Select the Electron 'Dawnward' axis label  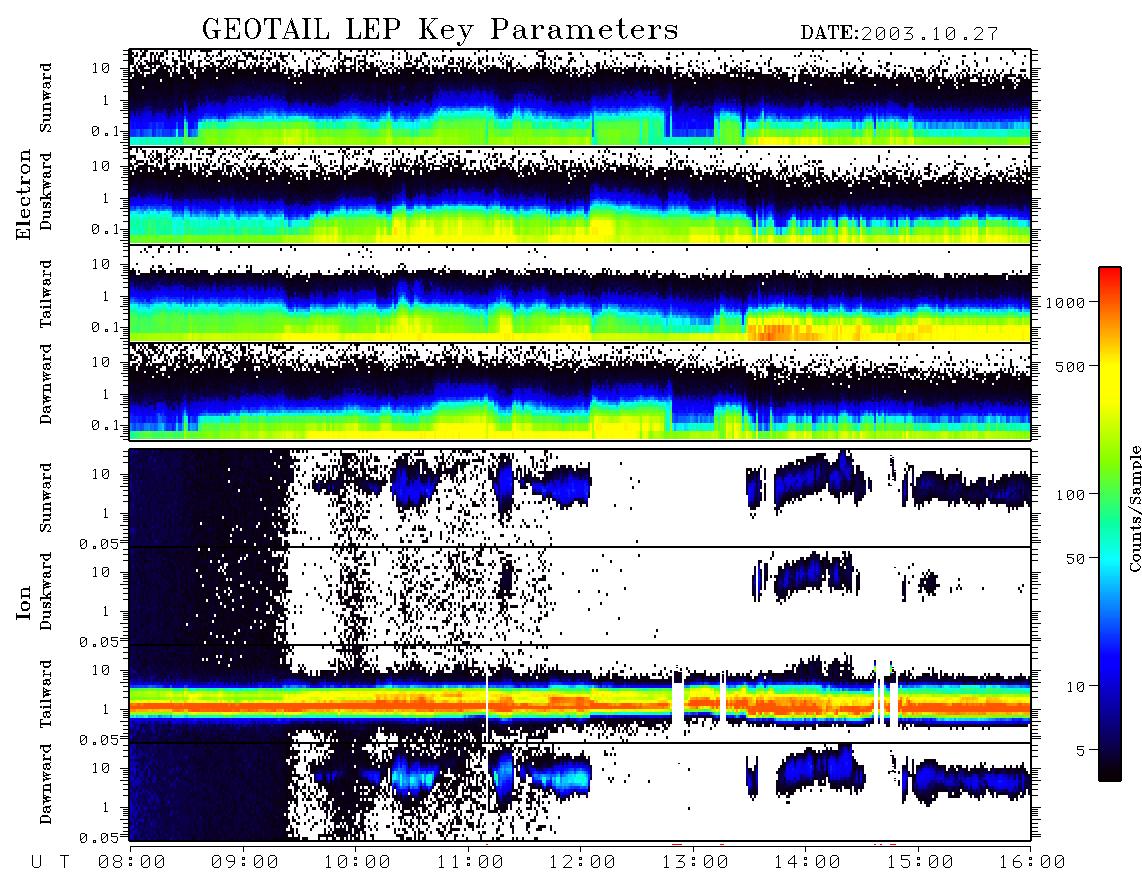tap(46, 384)
